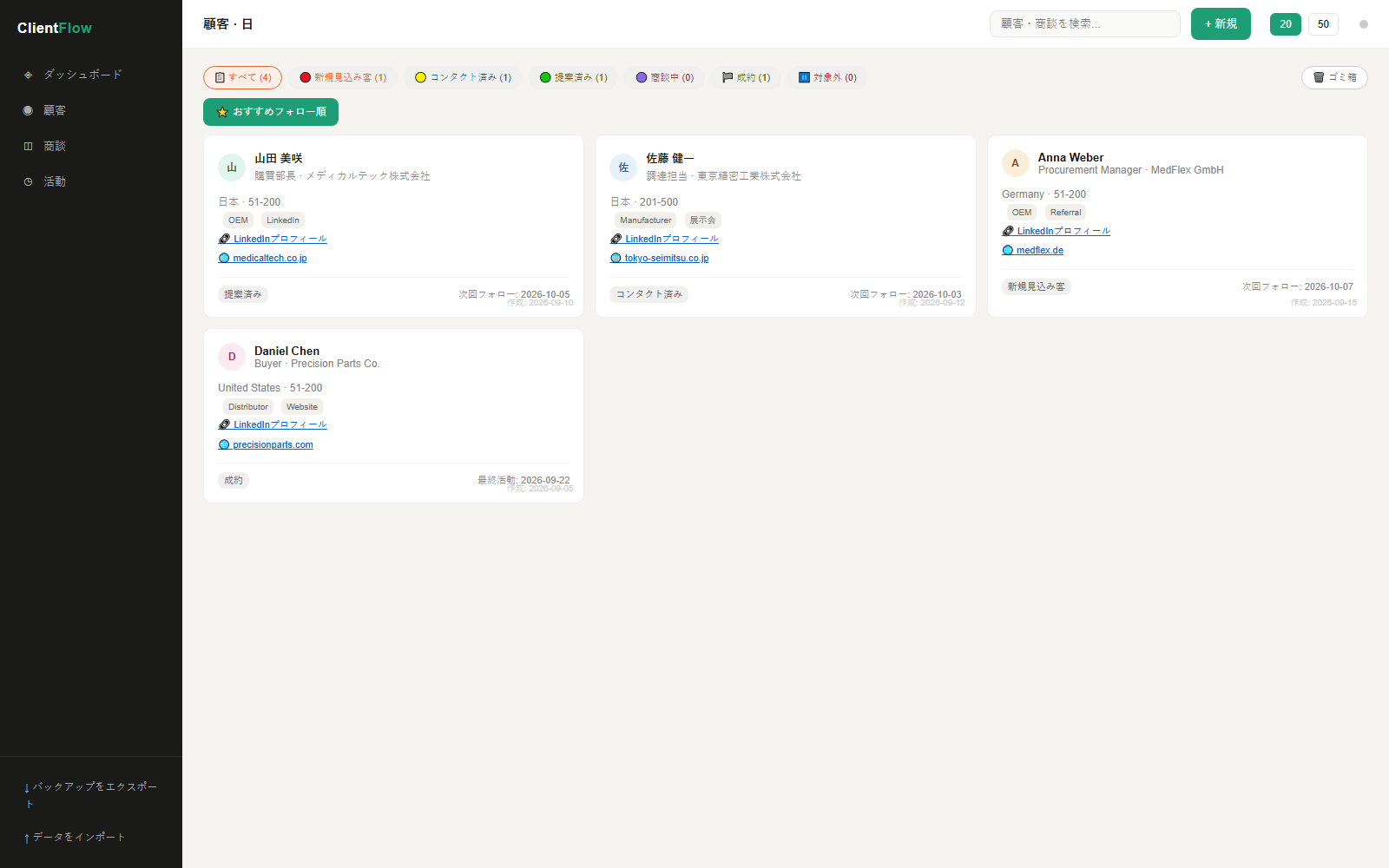This screenshot has height=868, width=1389.
Task: Click コンタクト済み badge on 佐藤 card
Action: coord(649,294)
